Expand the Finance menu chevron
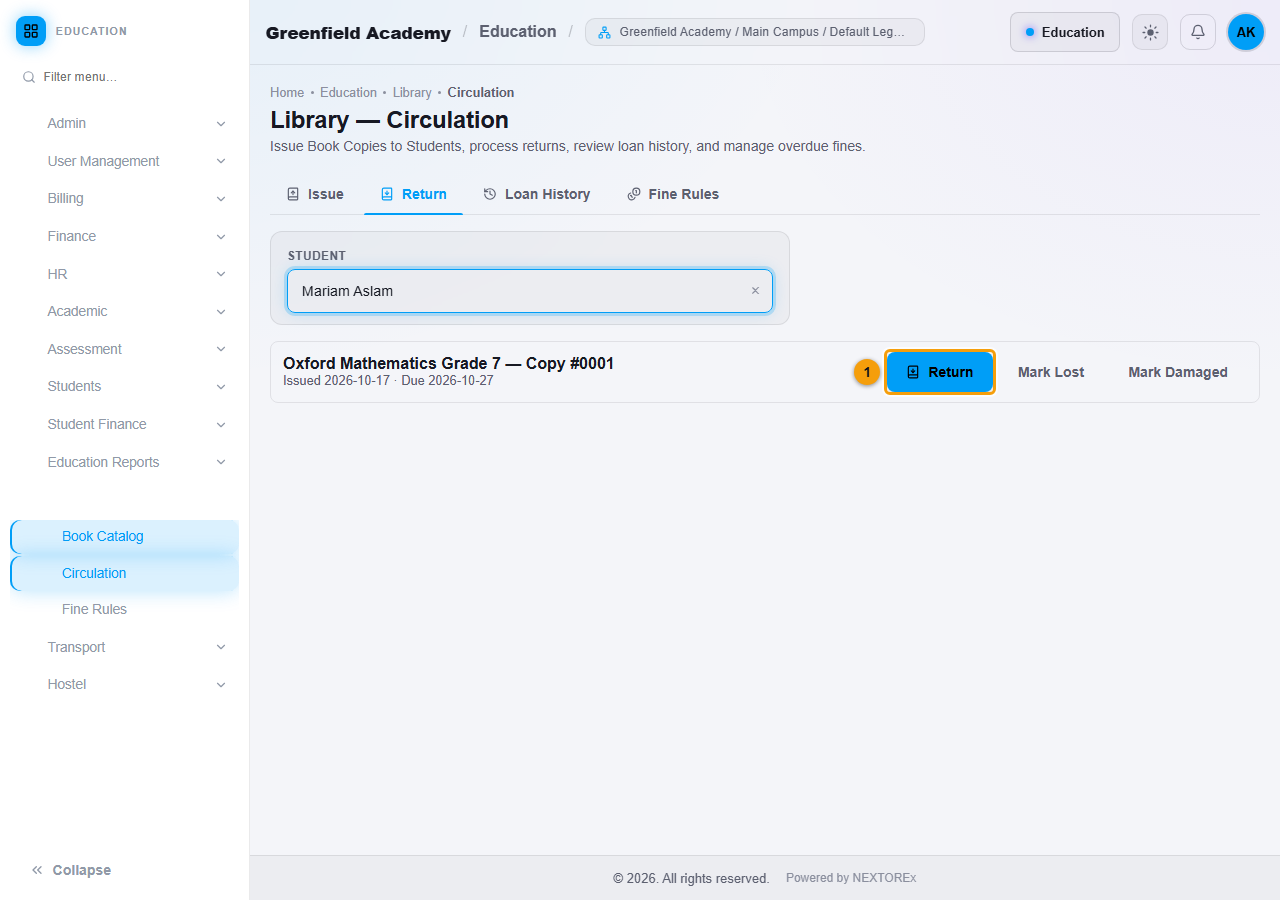Screen dimensions: 1280x900 [x=221, y=237]
